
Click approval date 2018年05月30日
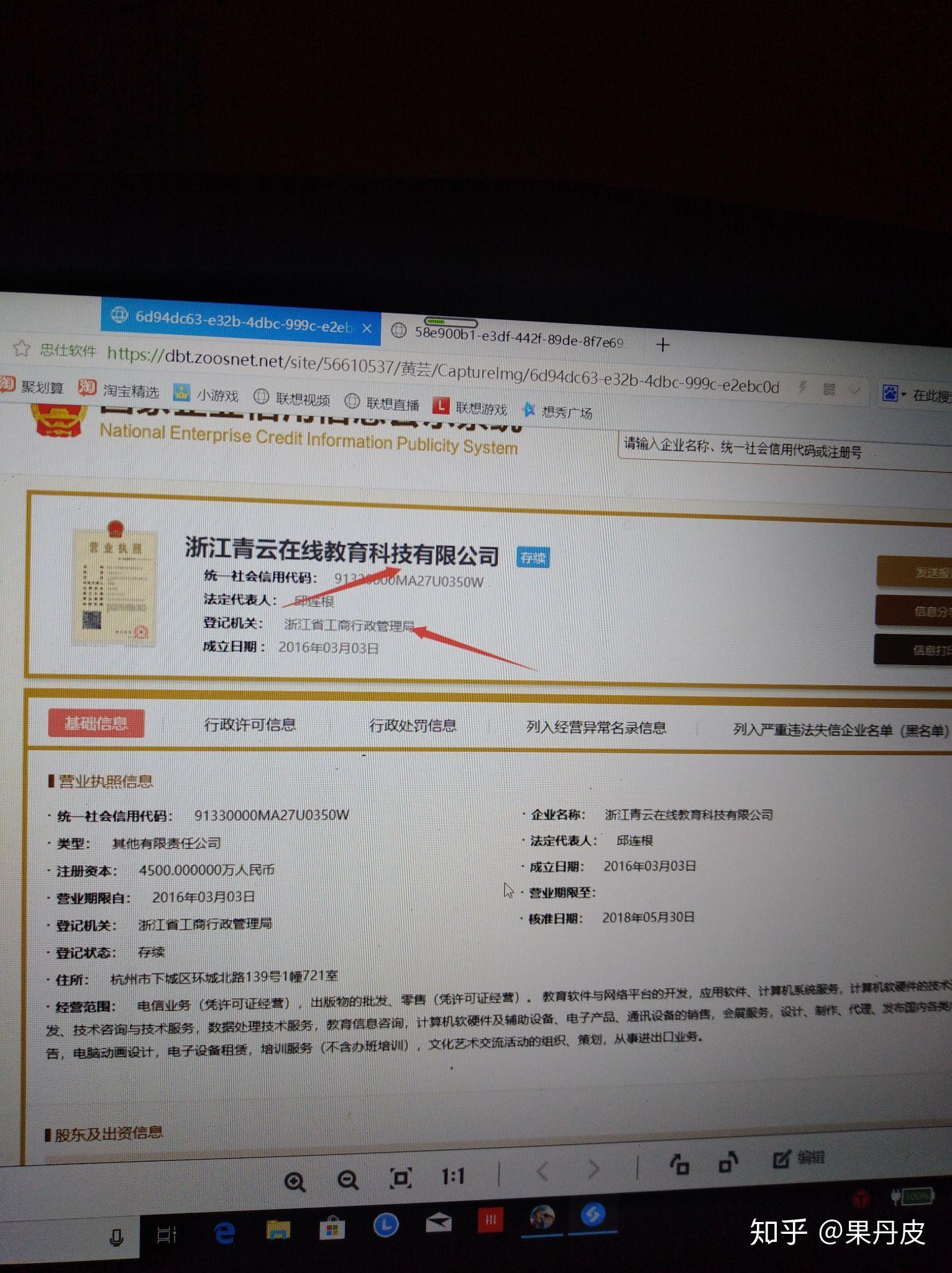coord(648,917)
